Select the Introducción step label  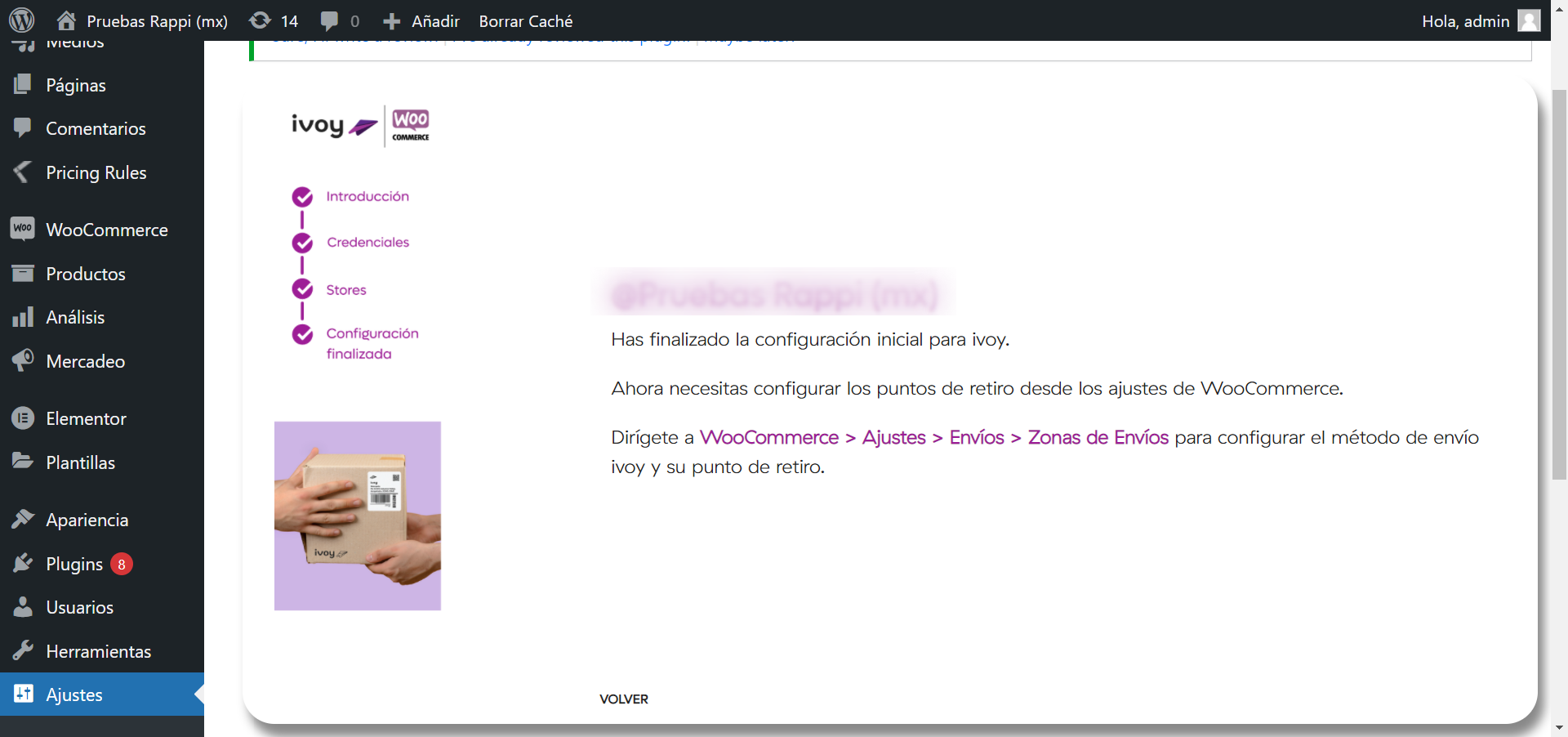(x=367, y=196)
